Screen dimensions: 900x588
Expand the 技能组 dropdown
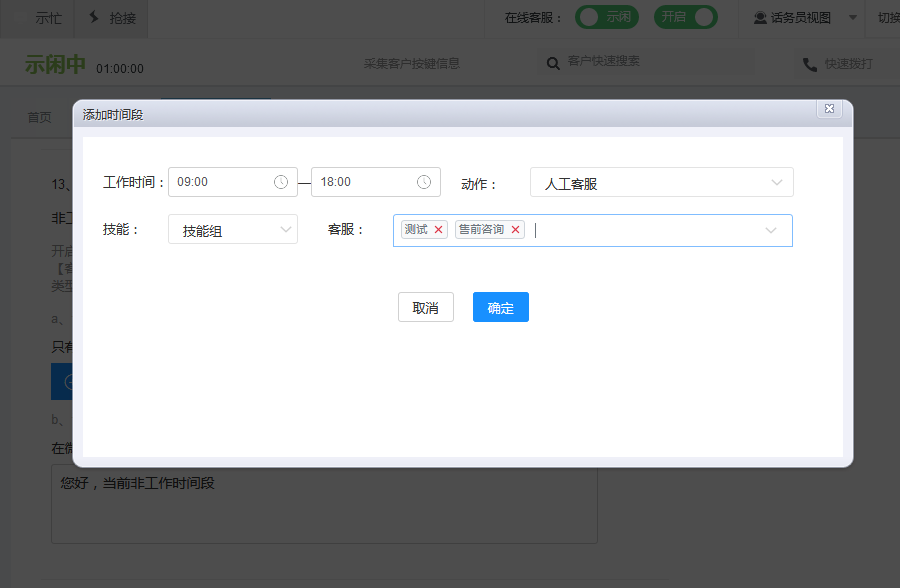tap(233, 230)
